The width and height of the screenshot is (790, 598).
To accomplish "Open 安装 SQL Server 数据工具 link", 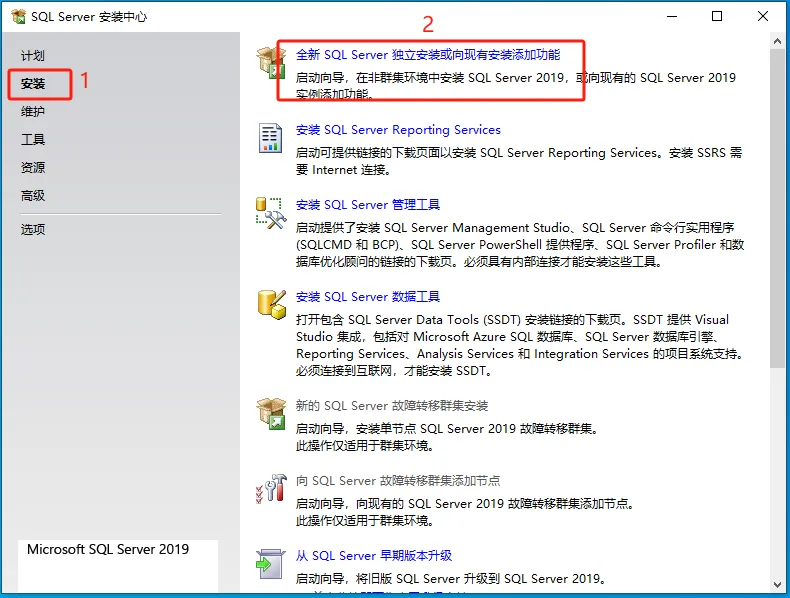I will point(368,297).
